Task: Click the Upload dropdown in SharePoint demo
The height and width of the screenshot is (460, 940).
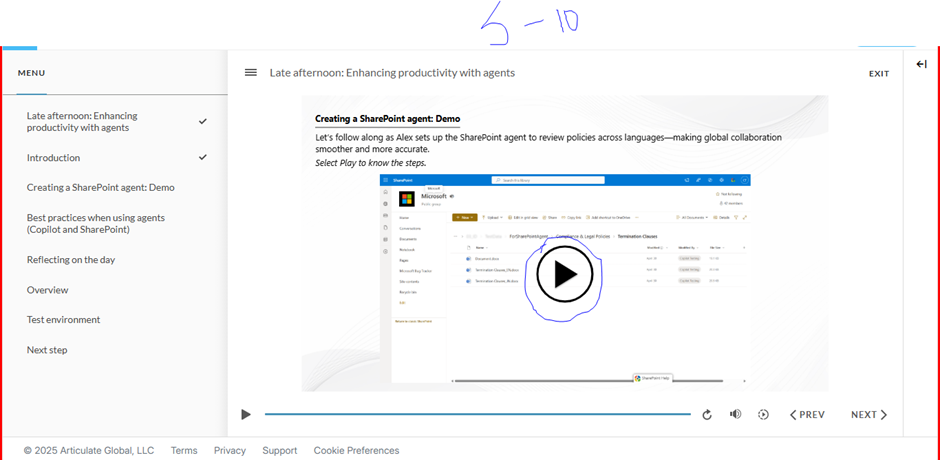Action: tap(492, 217)
